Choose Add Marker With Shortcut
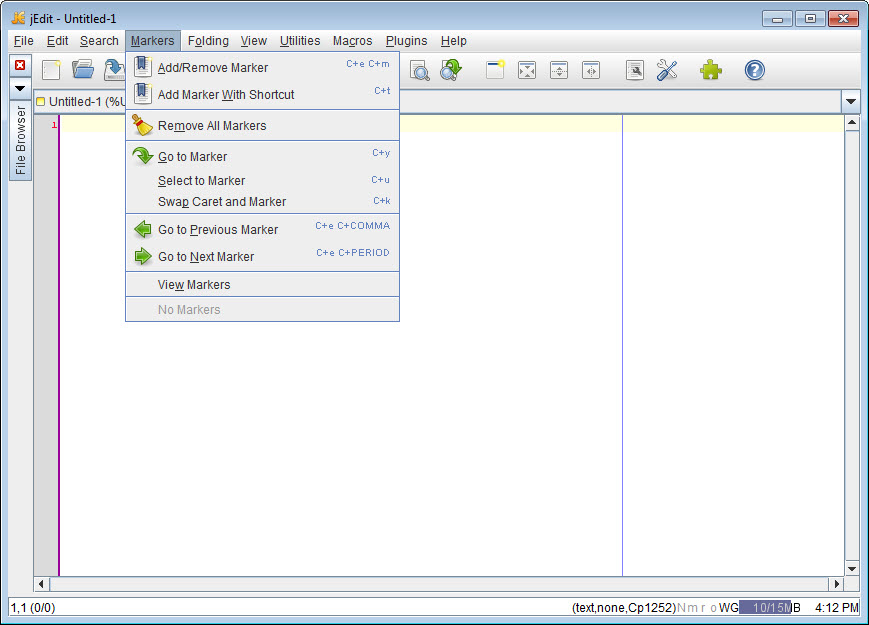This screenshot has height=625, width=869. point(263,95)
